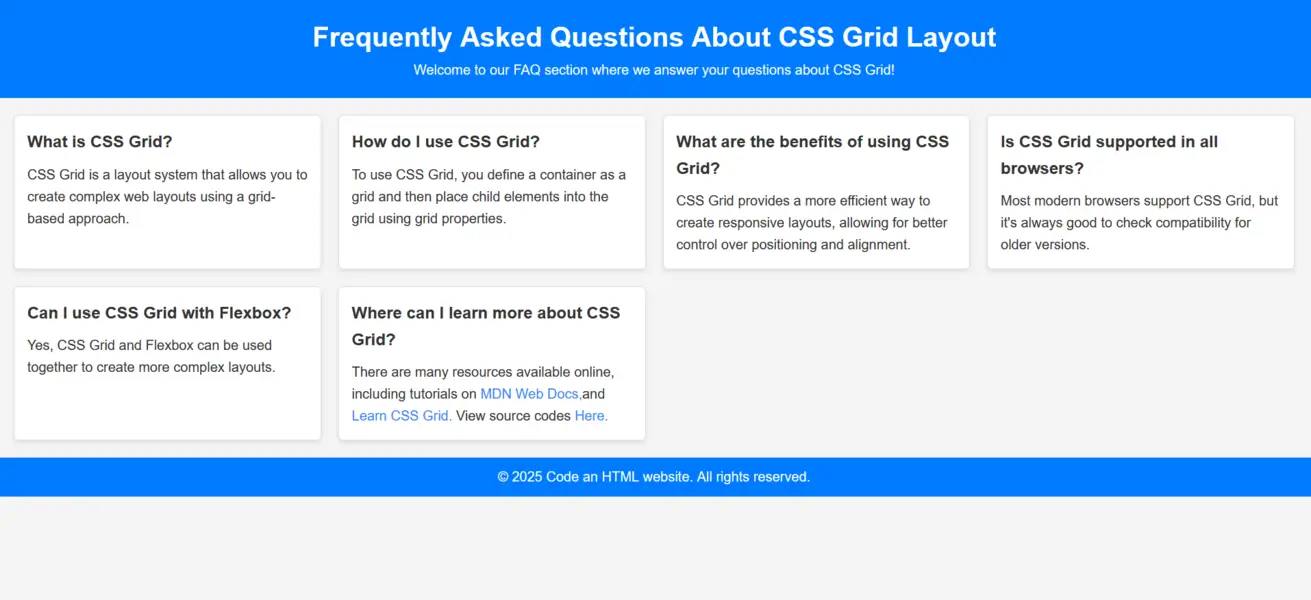Select the 'What is CSS Grid?' heading

[x=100, y=142]
